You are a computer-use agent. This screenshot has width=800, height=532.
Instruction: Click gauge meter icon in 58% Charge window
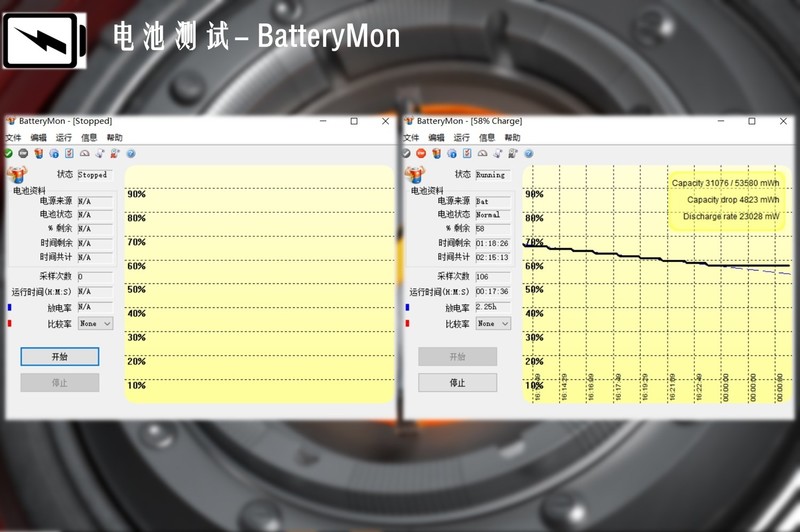tap(483, 153)
